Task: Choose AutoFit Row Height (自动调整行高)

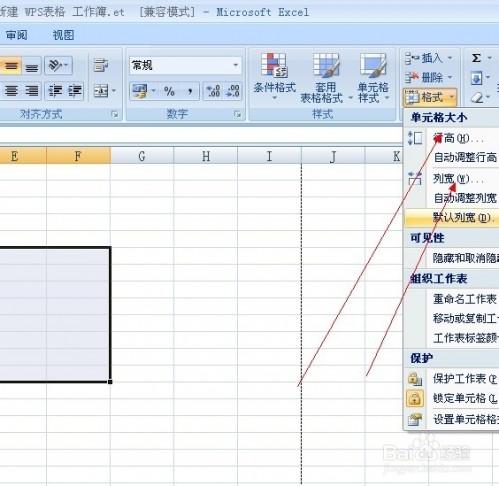Action: click(452, 157)
